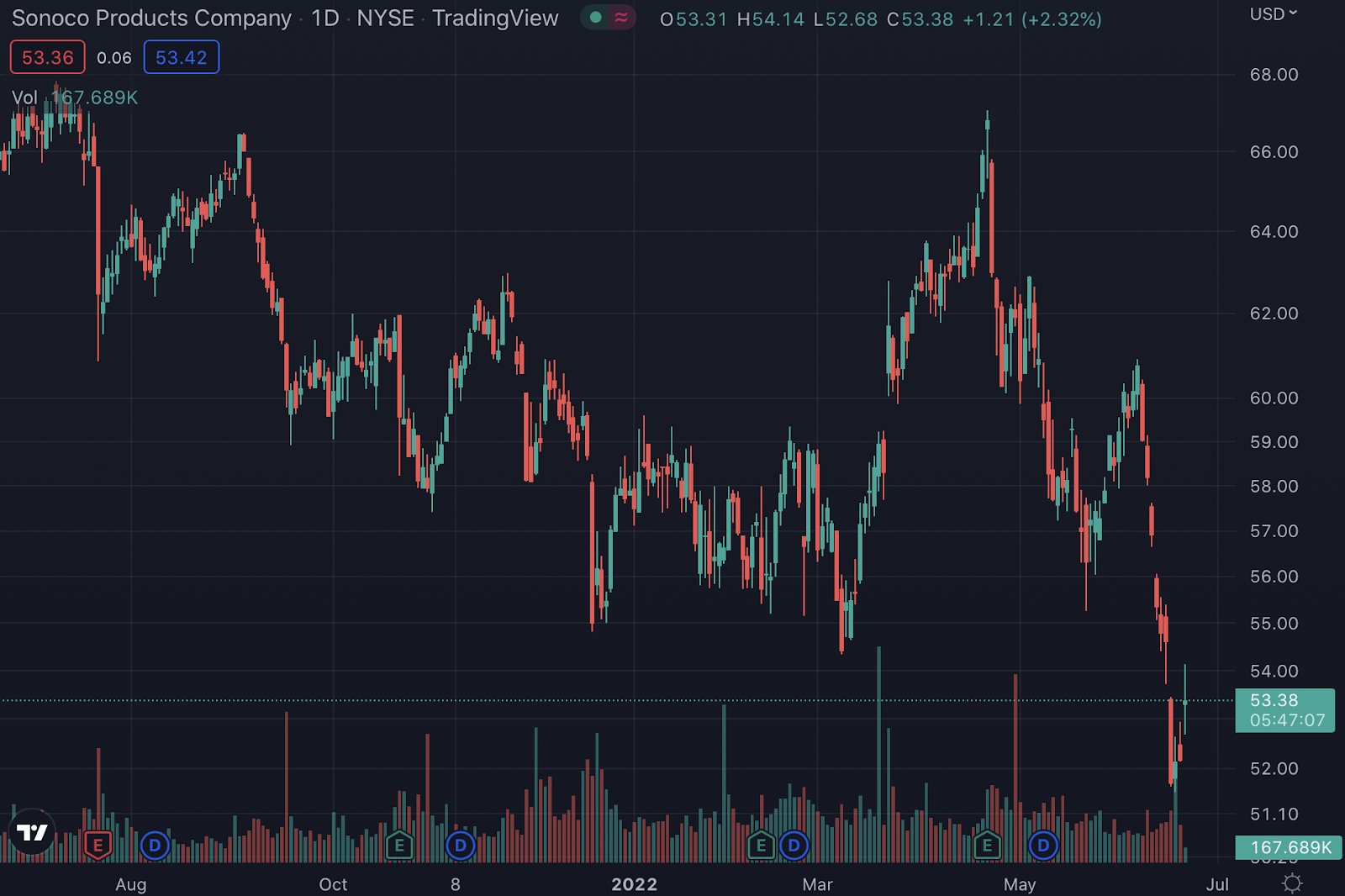Click the 167.689K volume value beside Vol
Image resolution: width=1345 pixels, height=896 pixels.
click(95, 98)
